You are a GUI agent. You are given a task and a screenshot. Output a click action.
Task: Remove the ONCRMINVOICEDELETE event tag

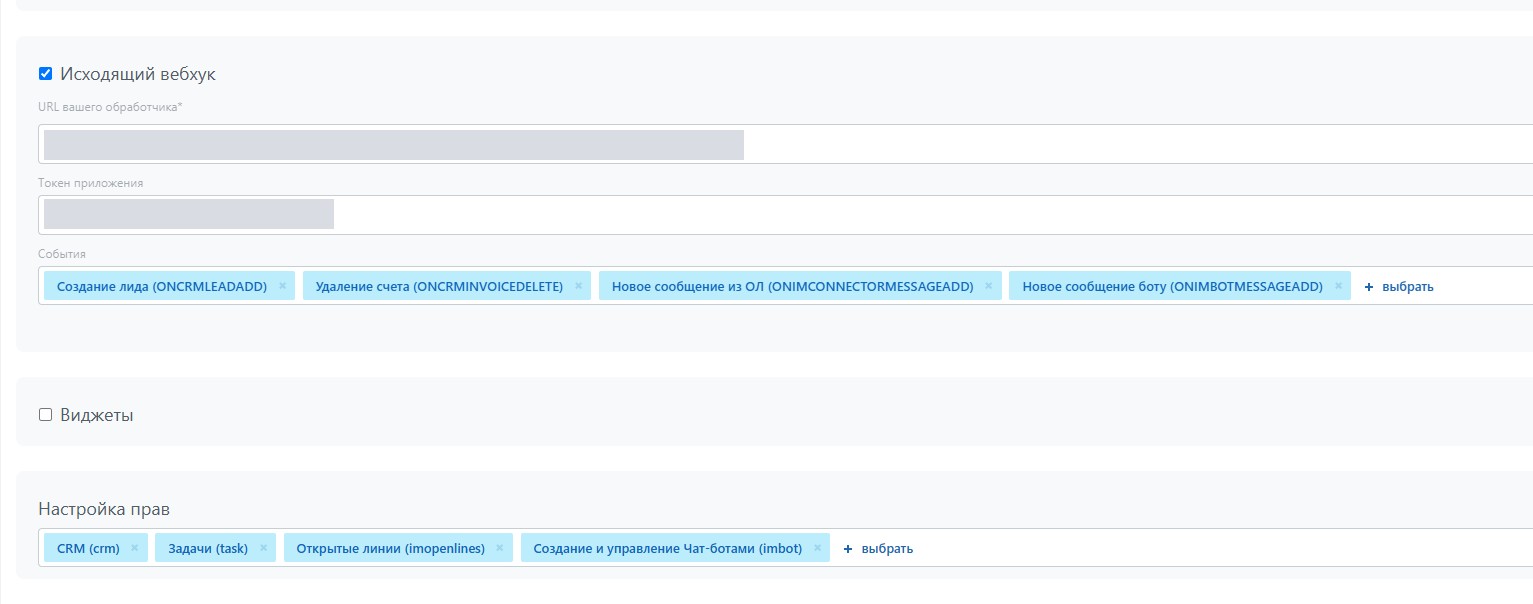(x=578, y=286)
